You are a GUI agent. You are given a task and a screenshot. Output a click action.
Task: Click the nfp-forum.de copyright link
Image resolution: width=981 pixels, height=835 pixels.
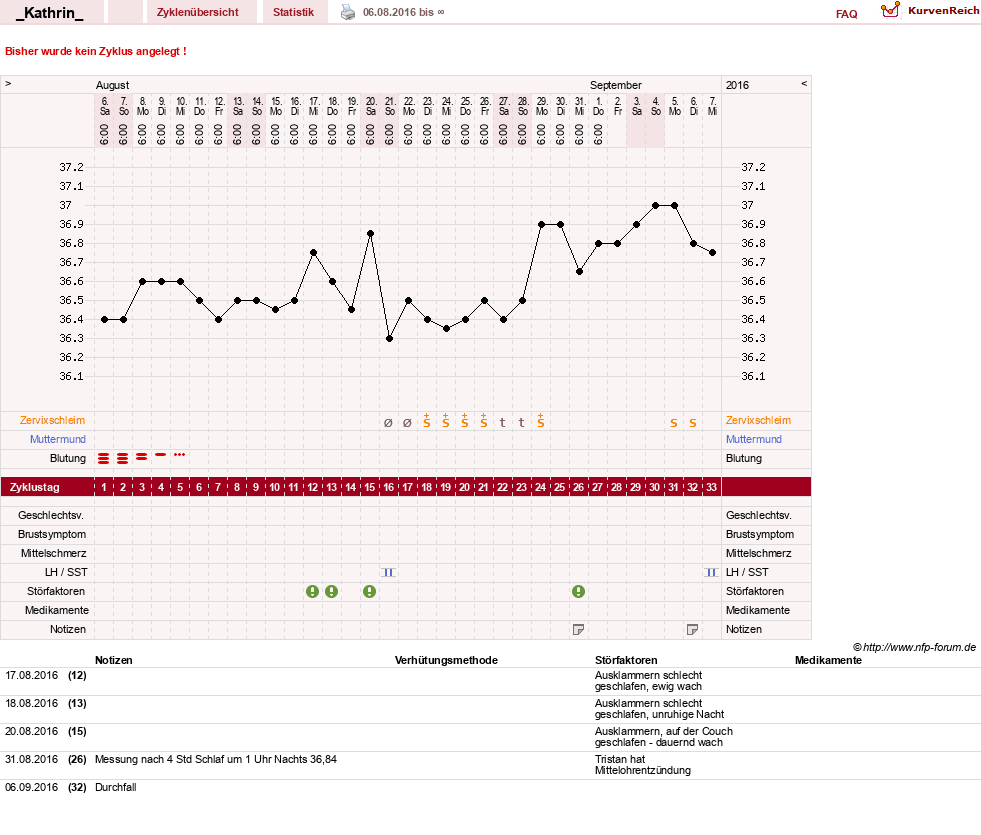[x=914, y=647]
